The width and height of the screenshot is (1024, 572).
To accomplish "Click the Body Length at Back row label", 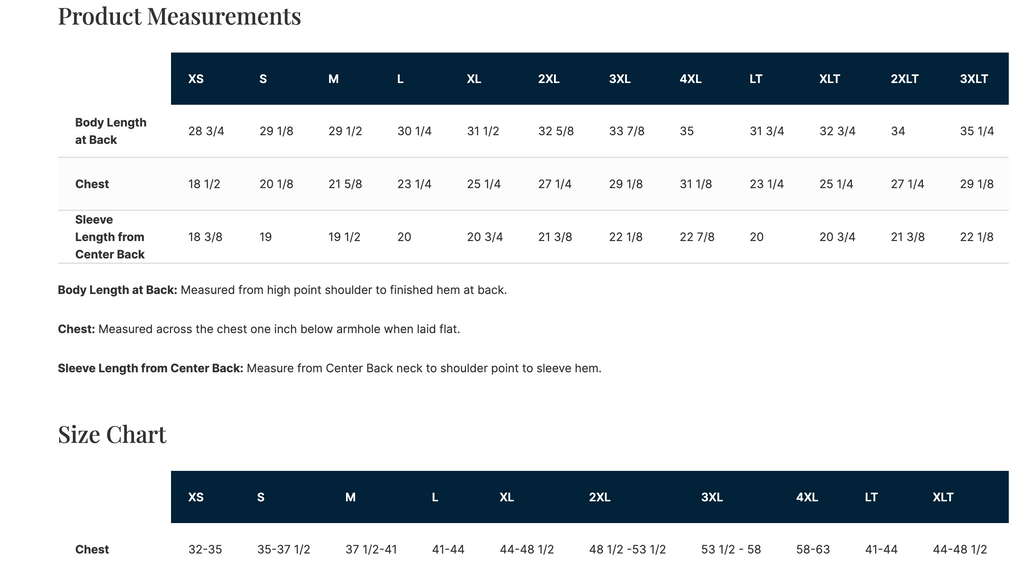I will tap(110, 131).
